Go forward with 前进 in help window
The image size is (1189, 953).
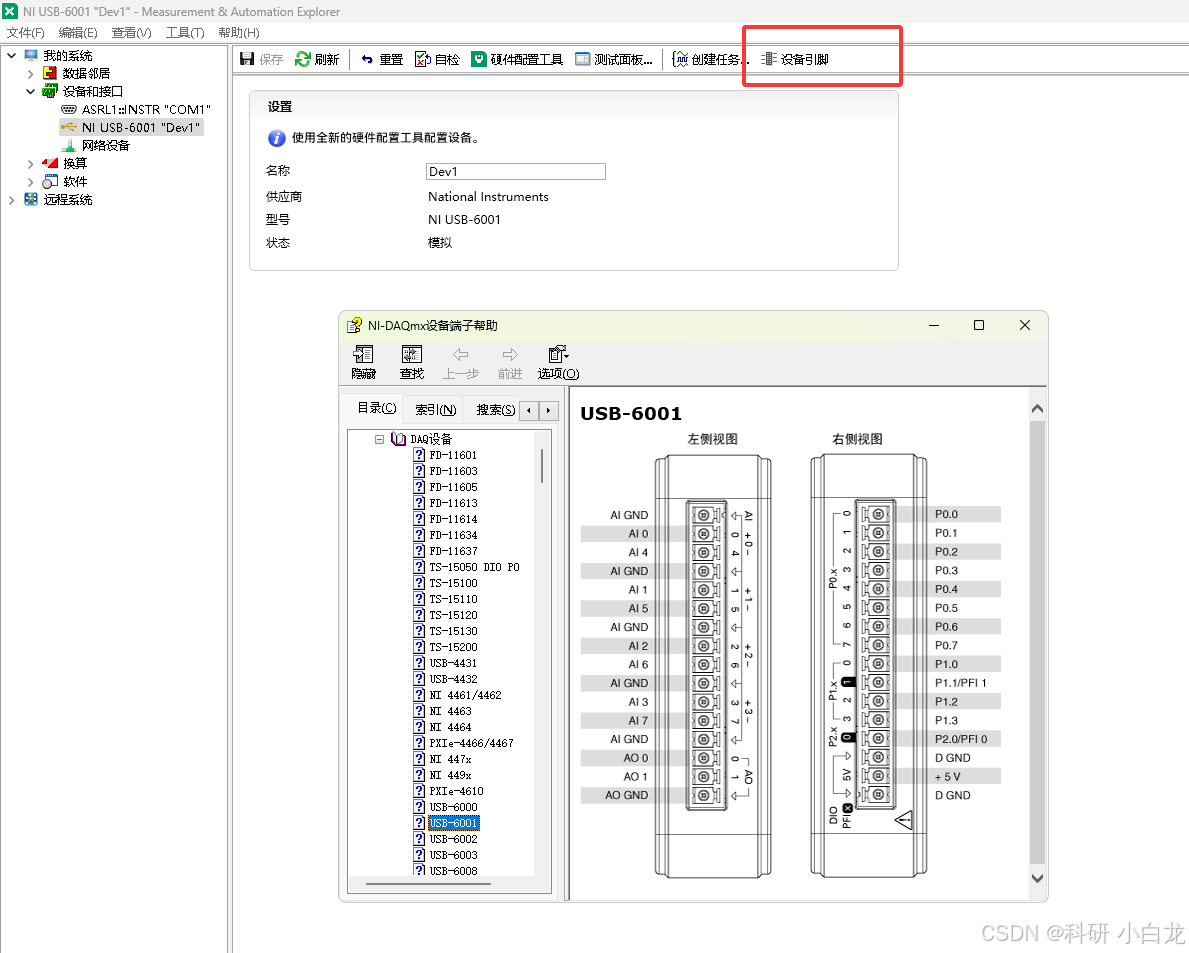coord(510,362)
